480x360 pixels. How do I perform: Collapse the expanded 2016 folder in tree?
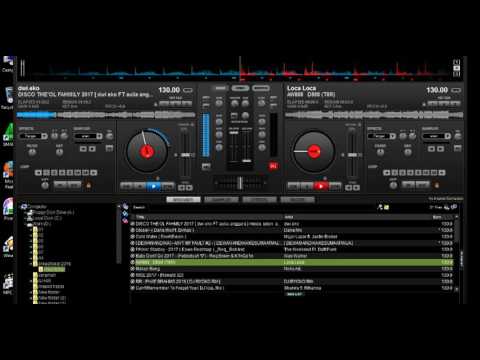(x=31, y=264)
